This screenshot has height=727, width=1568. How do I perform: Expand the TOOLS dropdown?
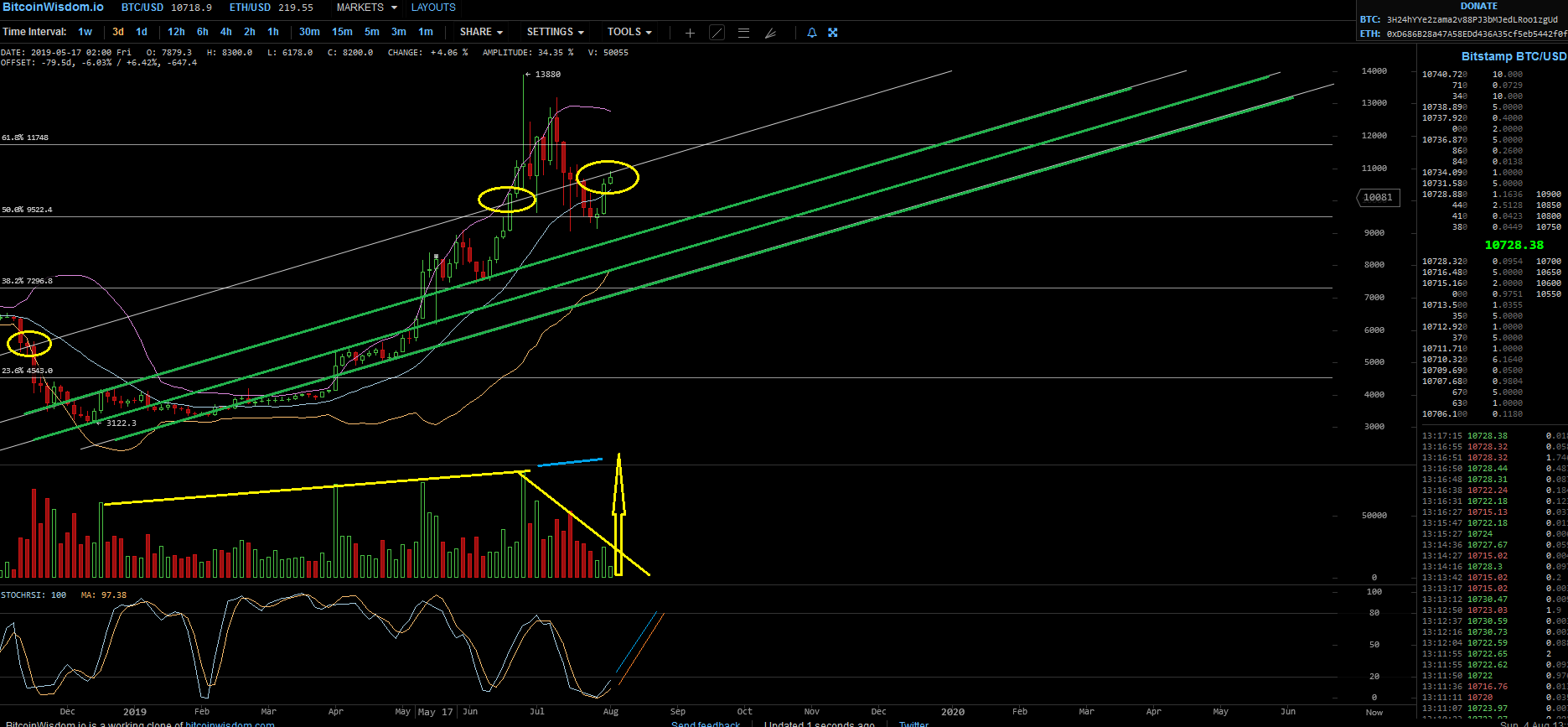629,32
